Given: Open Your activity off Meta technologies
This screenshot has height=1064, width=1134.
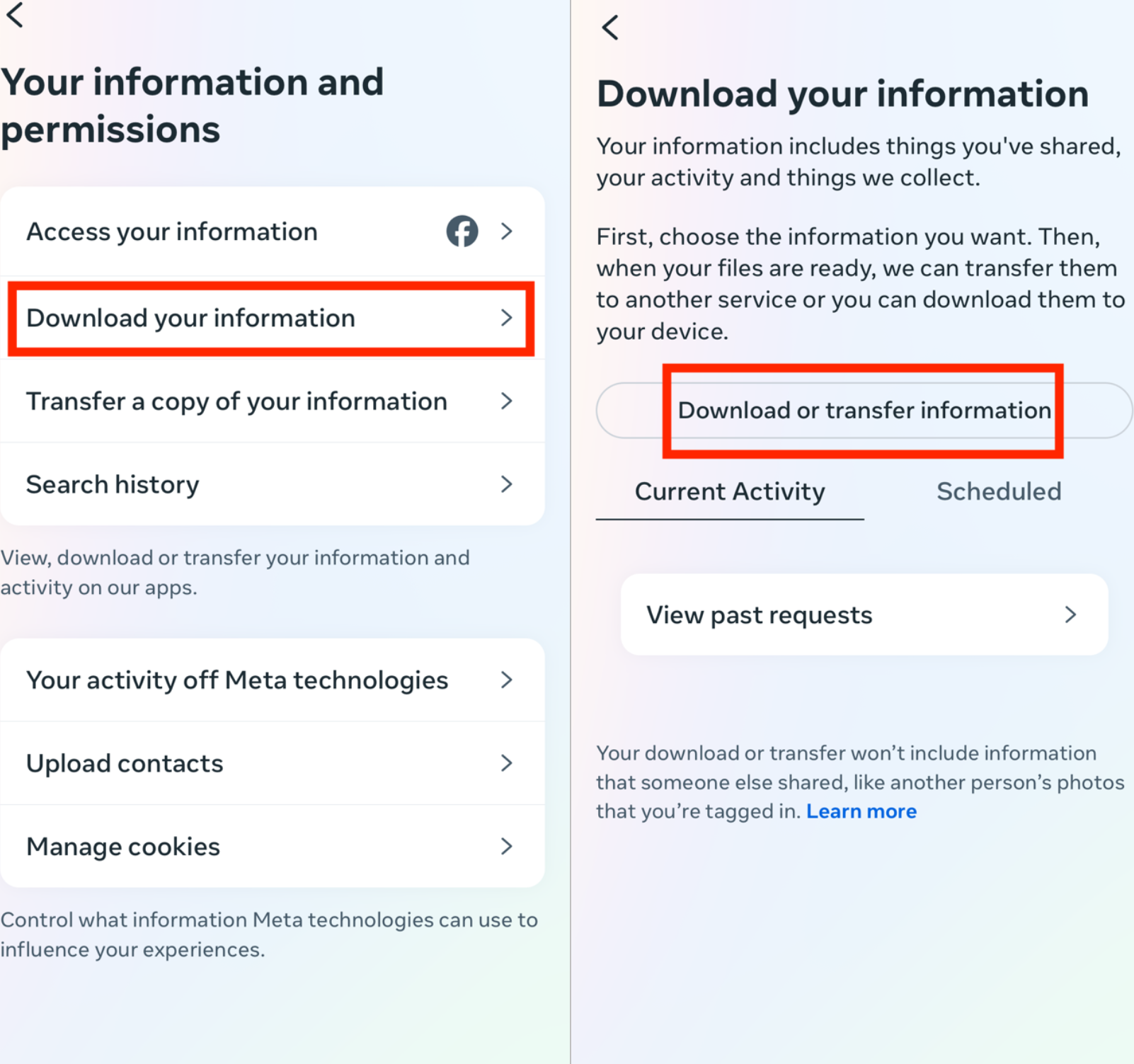Looking at the screenshot, I should 237,680.
